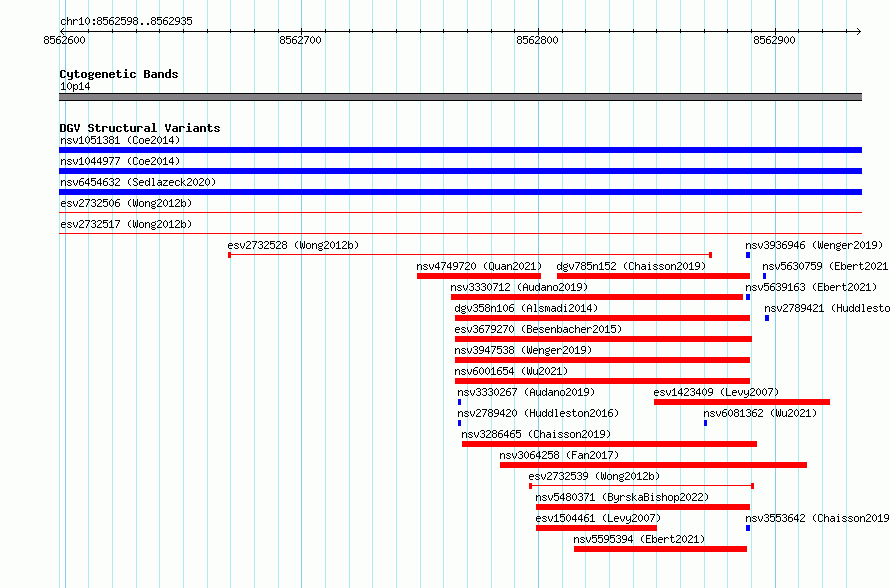This screenshot has width=890, height=588.
Task: Click the blue bar for nsv1044977
Action: tap(460, 171)
